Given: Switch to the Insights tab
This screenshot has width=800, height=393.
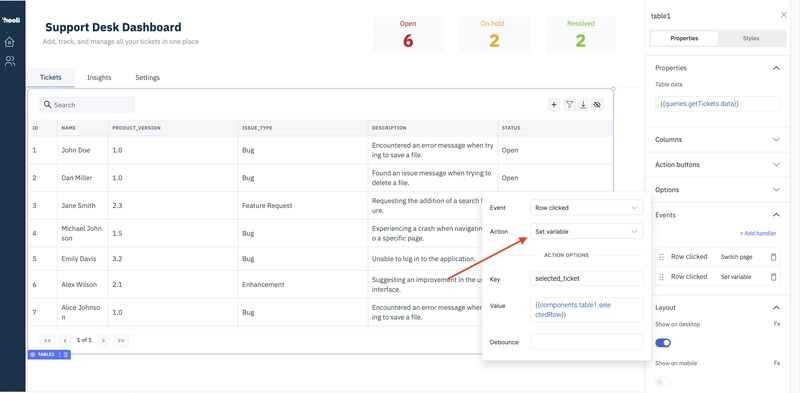Looking at the screenshot, I should (x=99, y=78).
